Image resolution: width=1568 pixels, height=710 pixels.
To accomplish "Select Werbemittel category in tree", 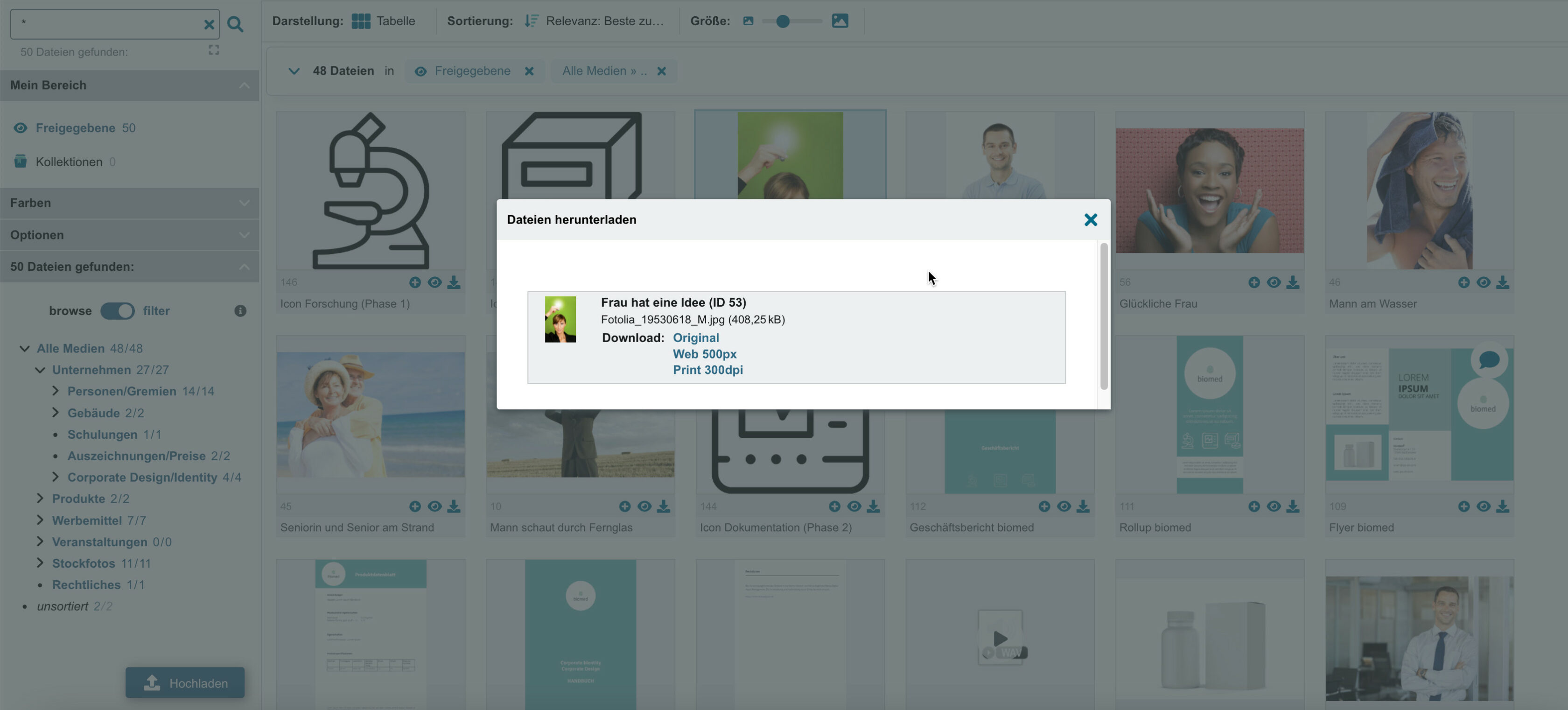I will [87, 520].
